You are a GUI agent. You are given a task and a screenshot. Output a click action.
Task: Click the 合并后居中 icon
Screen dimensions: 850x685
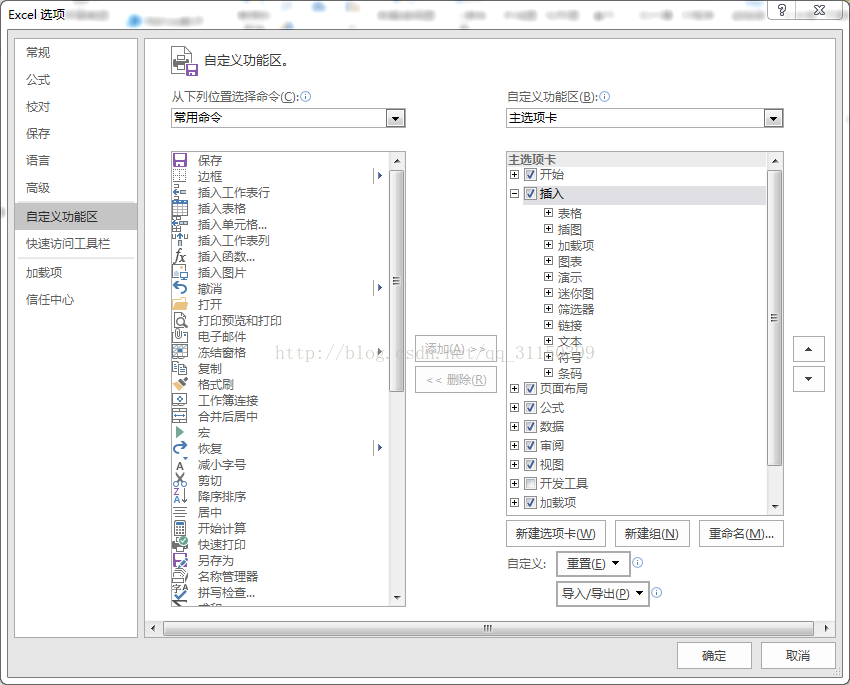180,416
